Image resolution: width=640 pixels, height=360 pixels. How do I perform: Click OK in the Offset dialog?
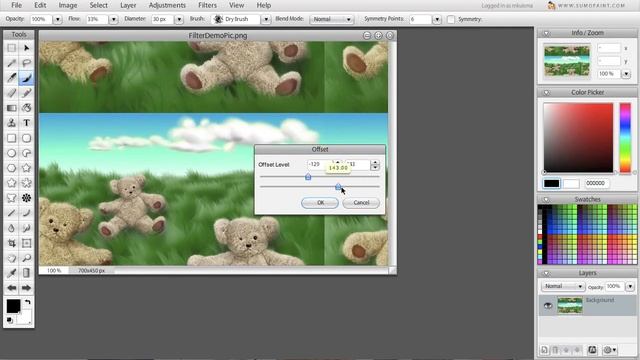pyautogui.click(x=320, y=203)
